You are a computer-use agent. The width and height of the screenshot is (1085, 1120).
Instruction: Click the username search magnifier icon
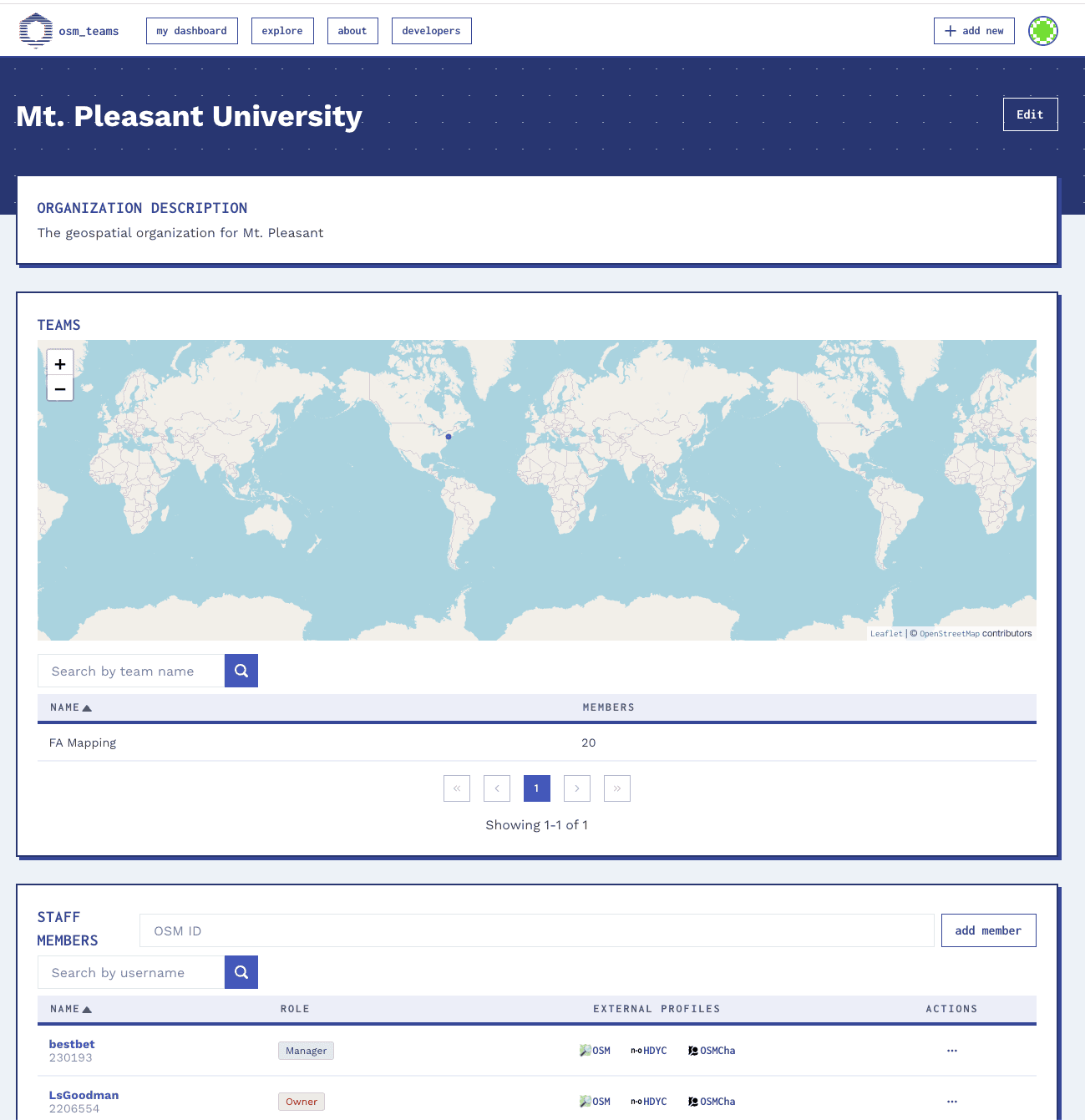(241, 971)
